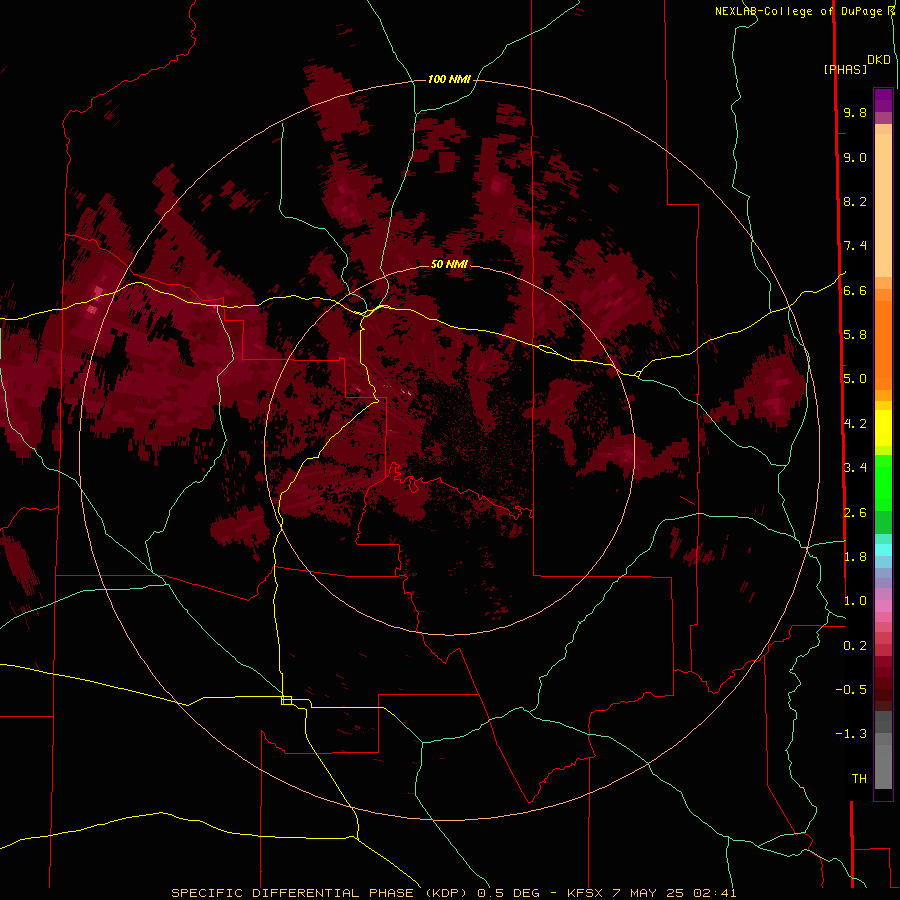Click the 1.0 scale value

click(x=855, y=600)
